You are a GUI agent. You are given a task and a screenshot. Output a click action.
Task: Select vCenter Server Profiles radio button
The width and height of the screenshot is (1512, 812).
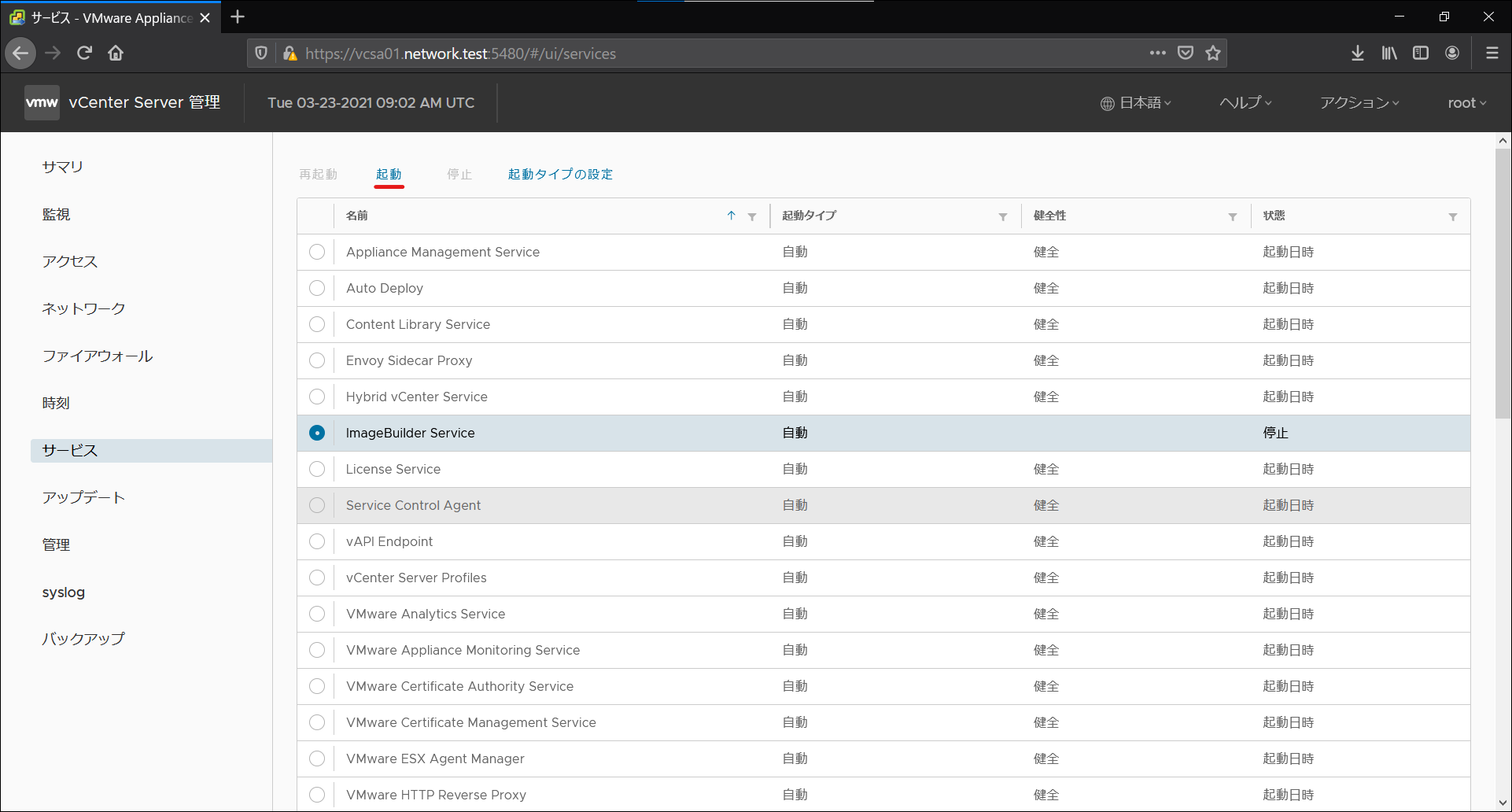(317, 578)
